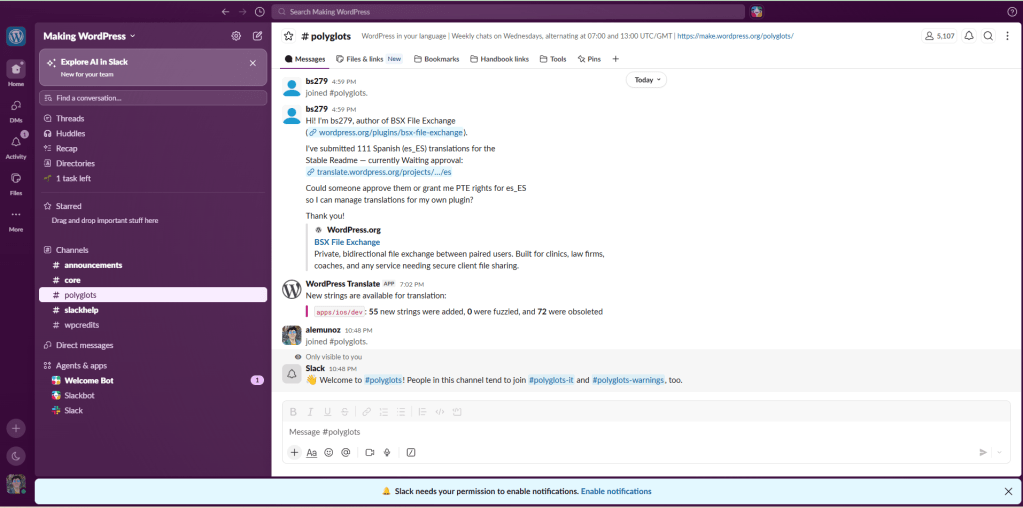Open the history clock icon

click(x=260, y=12)
